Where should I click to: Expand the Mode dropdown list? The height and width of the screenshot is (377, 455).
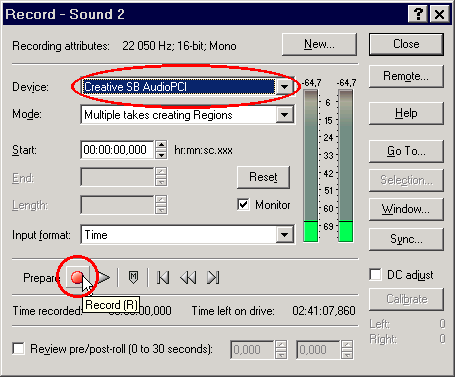point(284,115)
